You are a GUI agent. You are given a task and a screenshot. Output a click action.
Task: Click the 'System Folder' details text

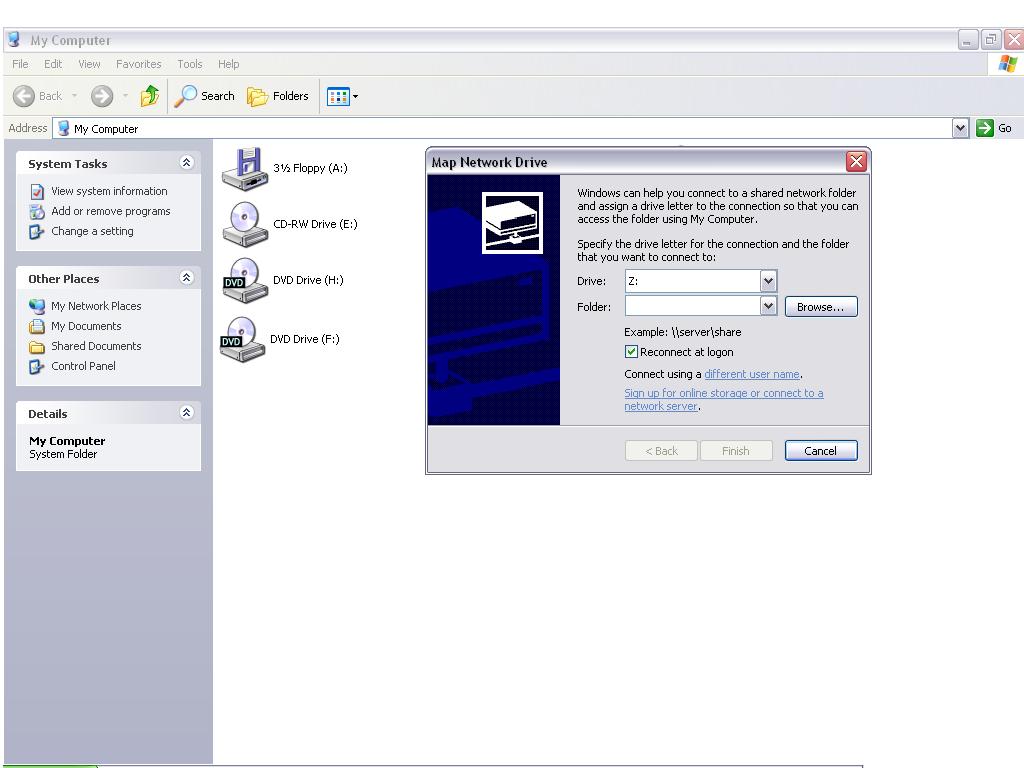coord(63,455)
